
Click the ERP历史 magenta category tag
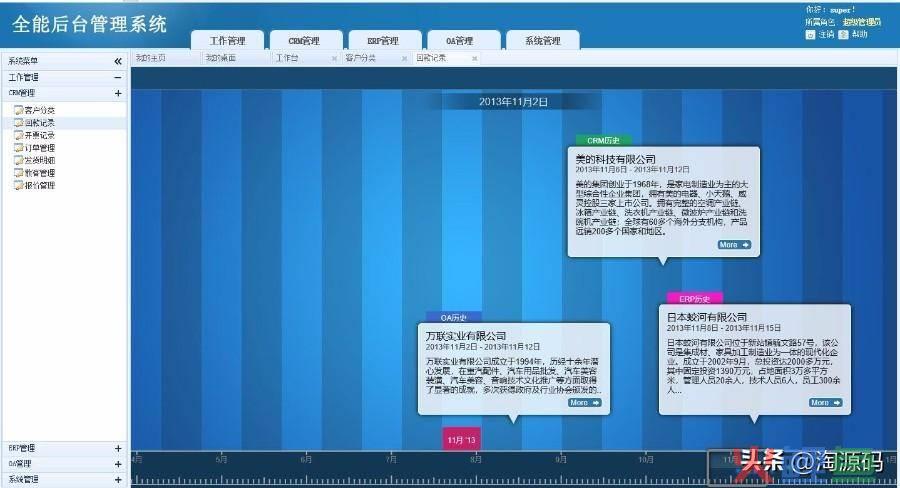(695, 299)
